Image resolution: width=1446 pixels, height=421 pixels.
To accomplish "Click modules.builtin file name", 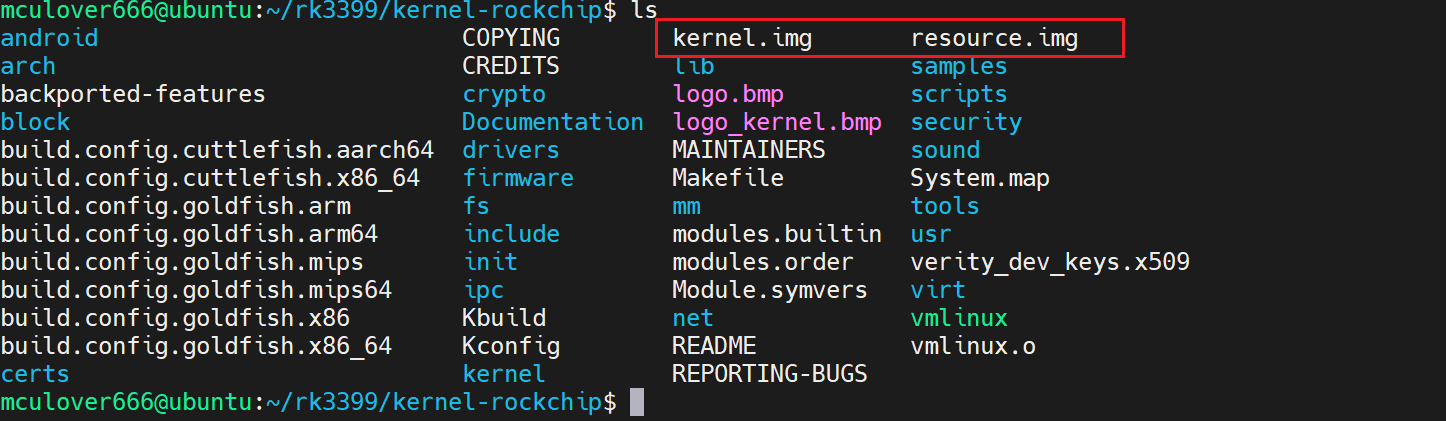I will point(777,235).
